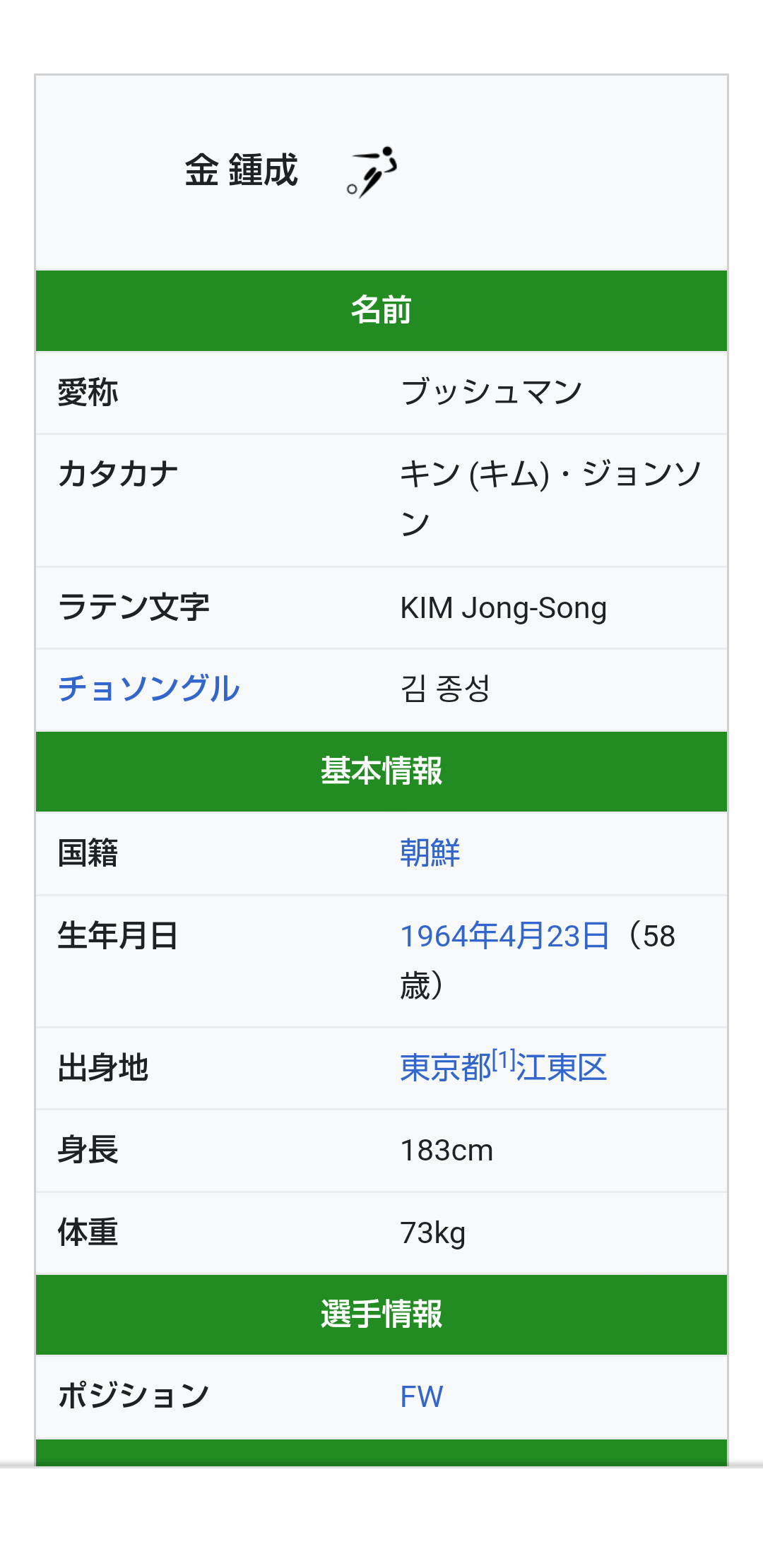Tap the 選手情報 green section header
The image size is (763, 1568).
[x=381, y=1314]
